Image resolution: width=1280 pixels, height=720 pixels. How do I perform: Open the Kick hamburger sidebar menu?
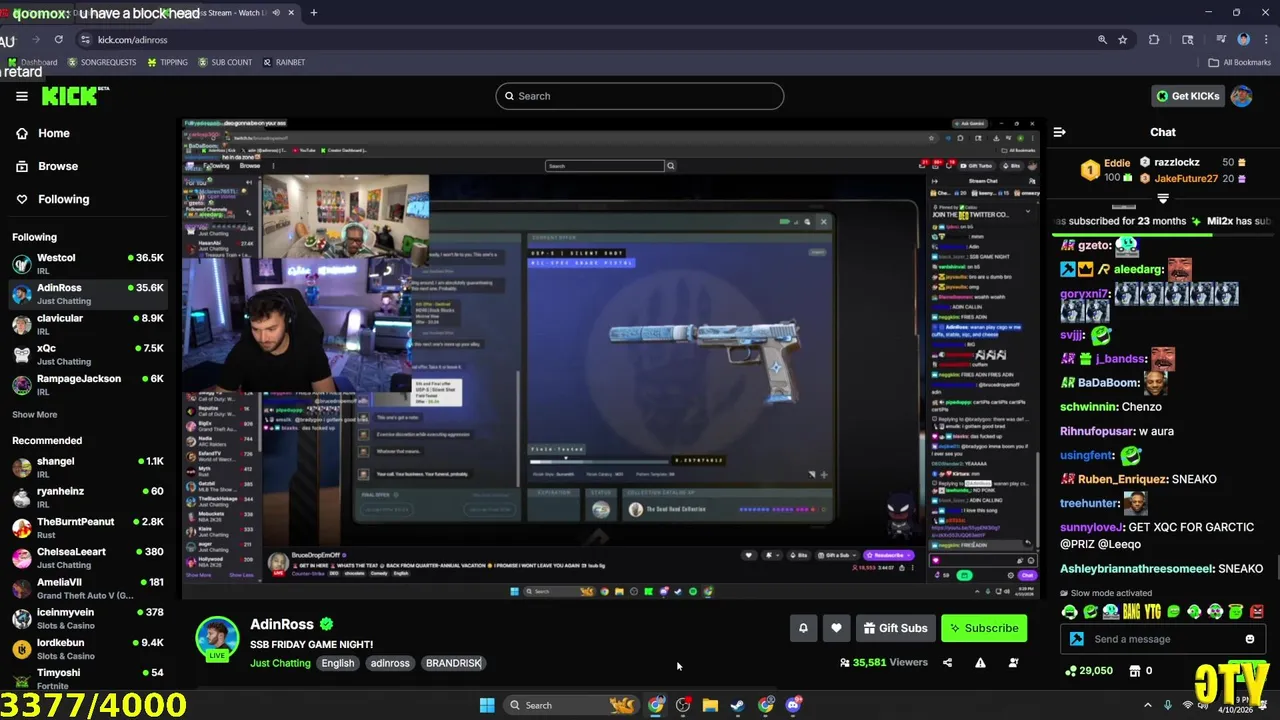point(22,96)
